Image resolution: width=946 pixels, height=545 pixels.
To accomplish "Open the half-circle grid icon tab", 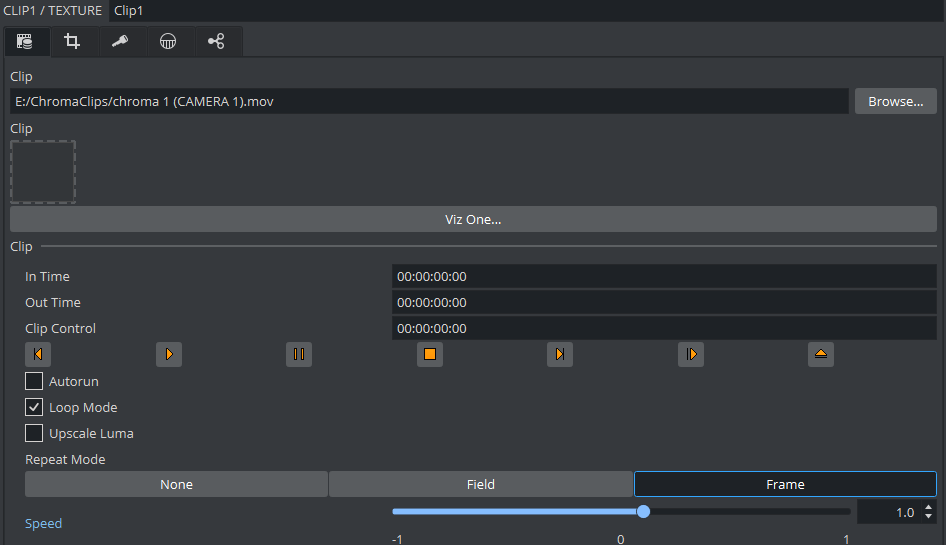I will coord(168,41).
